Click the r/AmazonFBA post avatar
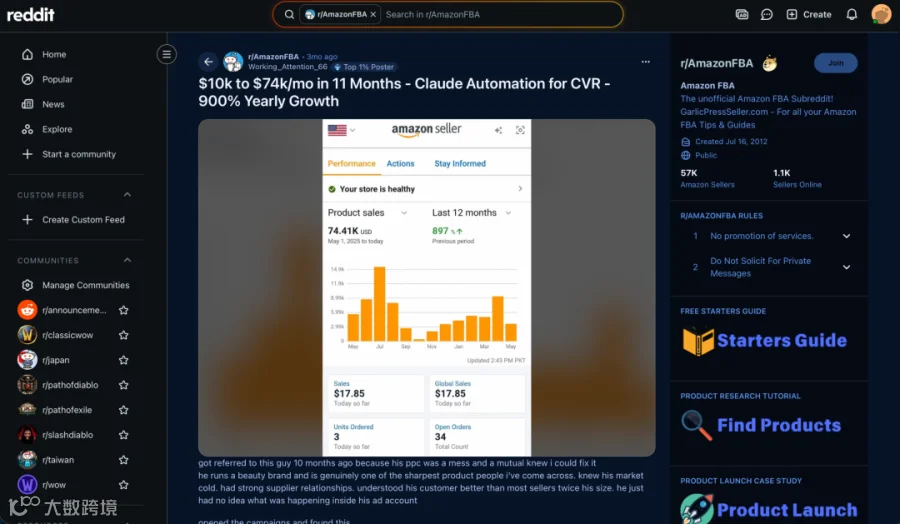 233,61
